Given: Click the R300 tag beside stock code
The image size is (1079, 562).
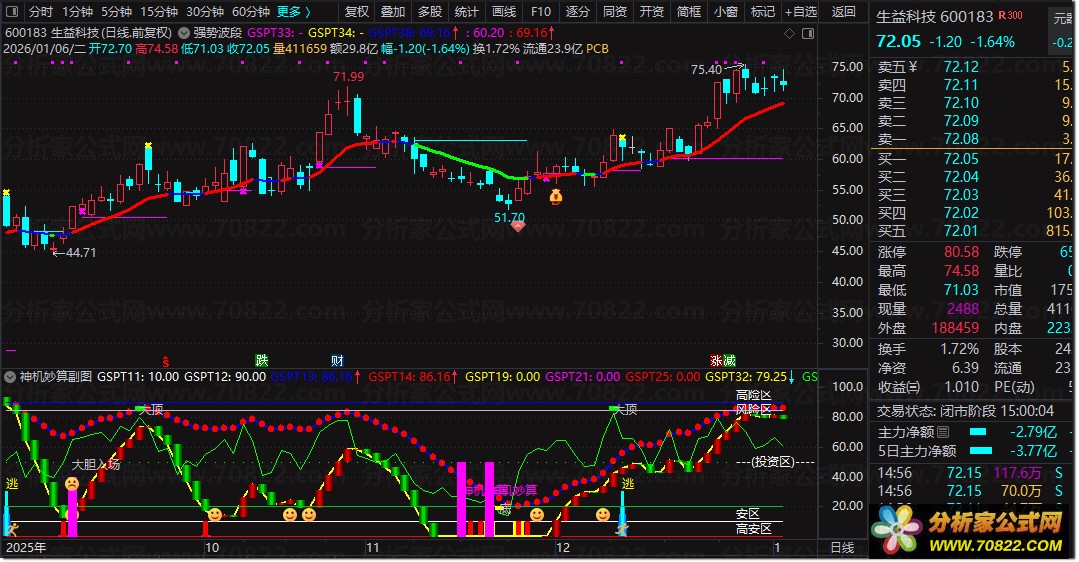Looking at the screenshot, I should pos(1010,14).
